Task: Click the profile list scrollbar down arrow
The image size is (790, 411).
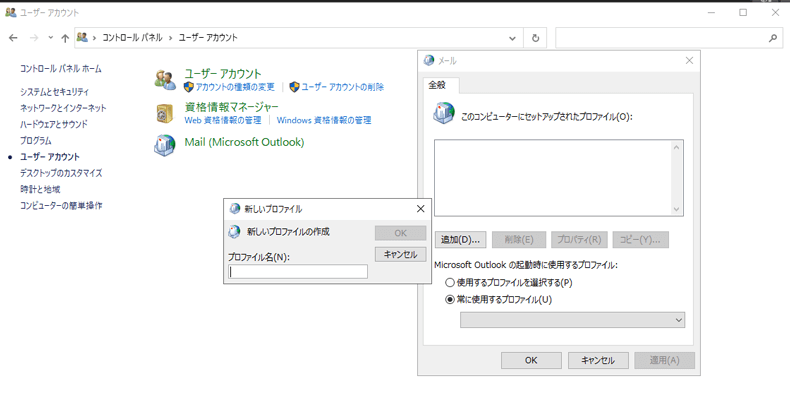Action: (x=676, y=209)
